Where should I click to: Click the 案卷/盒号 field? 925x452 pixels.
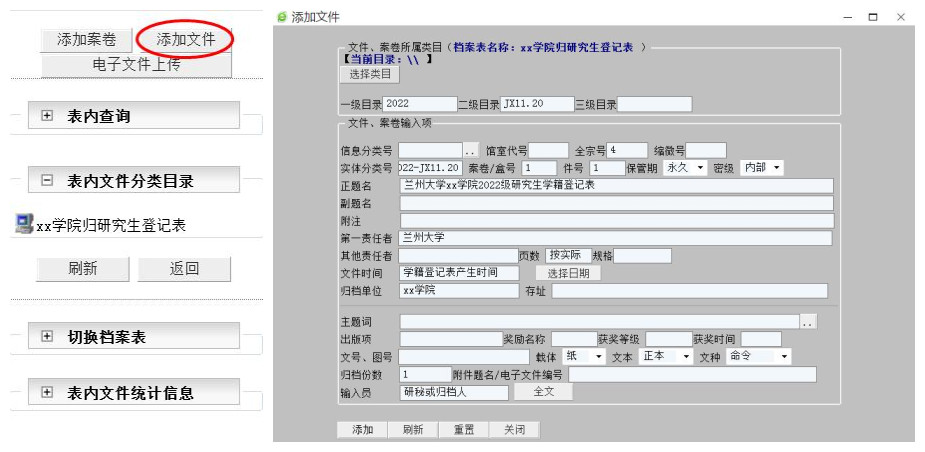(539, 168)
